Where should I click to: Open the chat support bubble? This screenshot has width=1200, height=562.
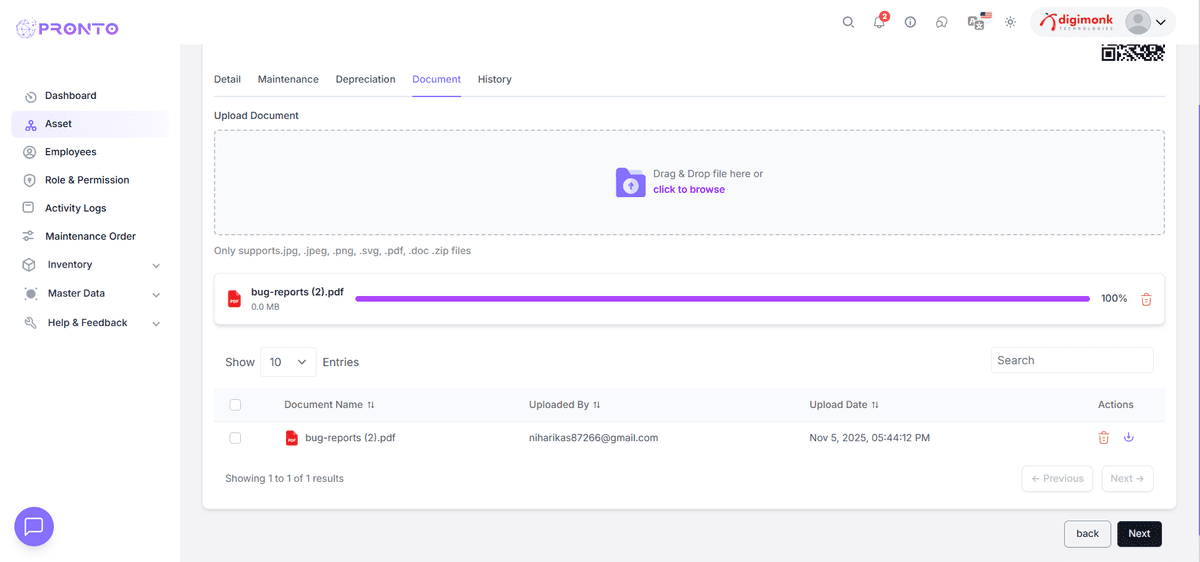[x=34, y=526]
